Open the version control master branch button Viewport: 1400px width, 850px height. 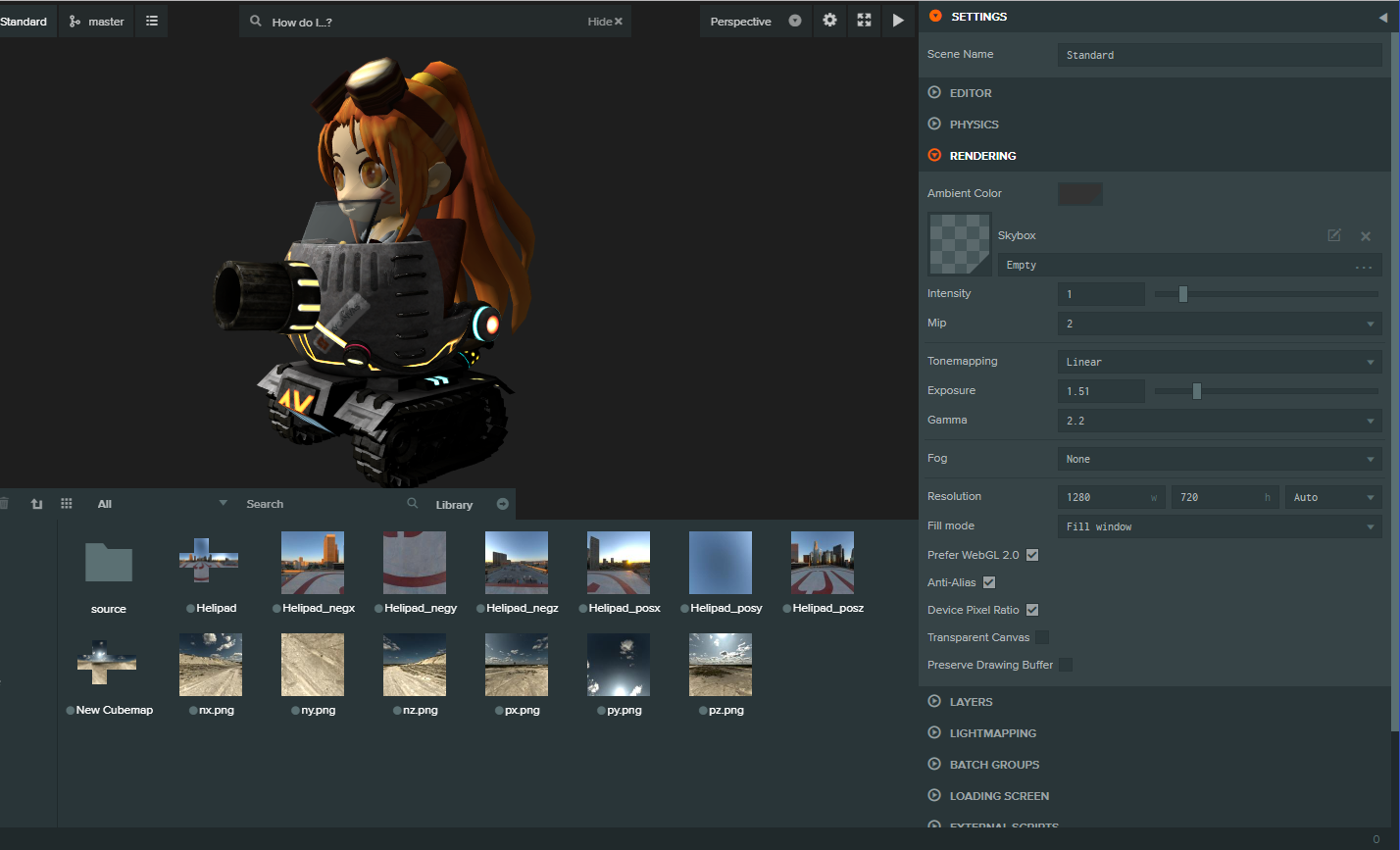tap(97, 21)
